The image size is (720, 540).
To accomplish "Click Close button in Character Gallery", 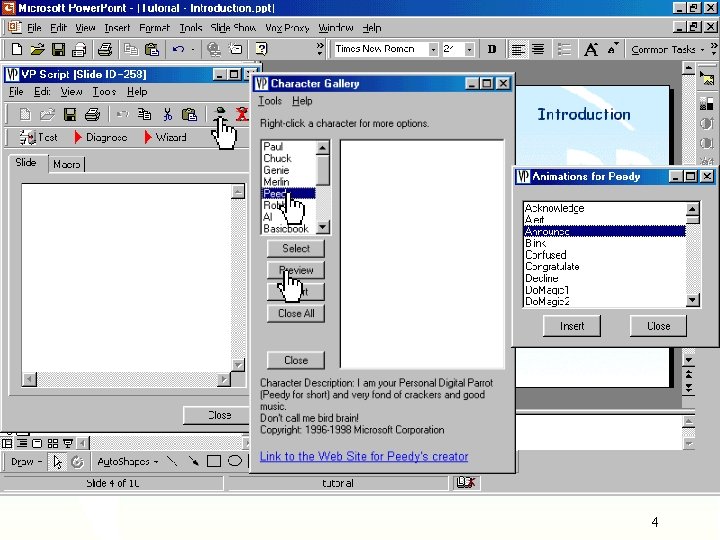I will tap(296, 360).
